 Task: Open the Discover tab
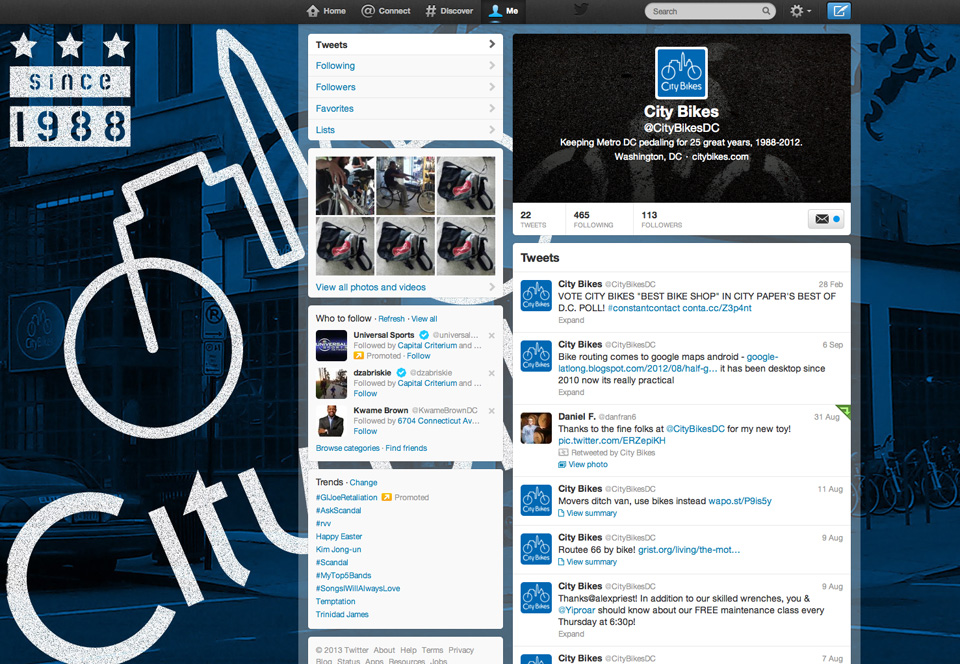point(449,11)
